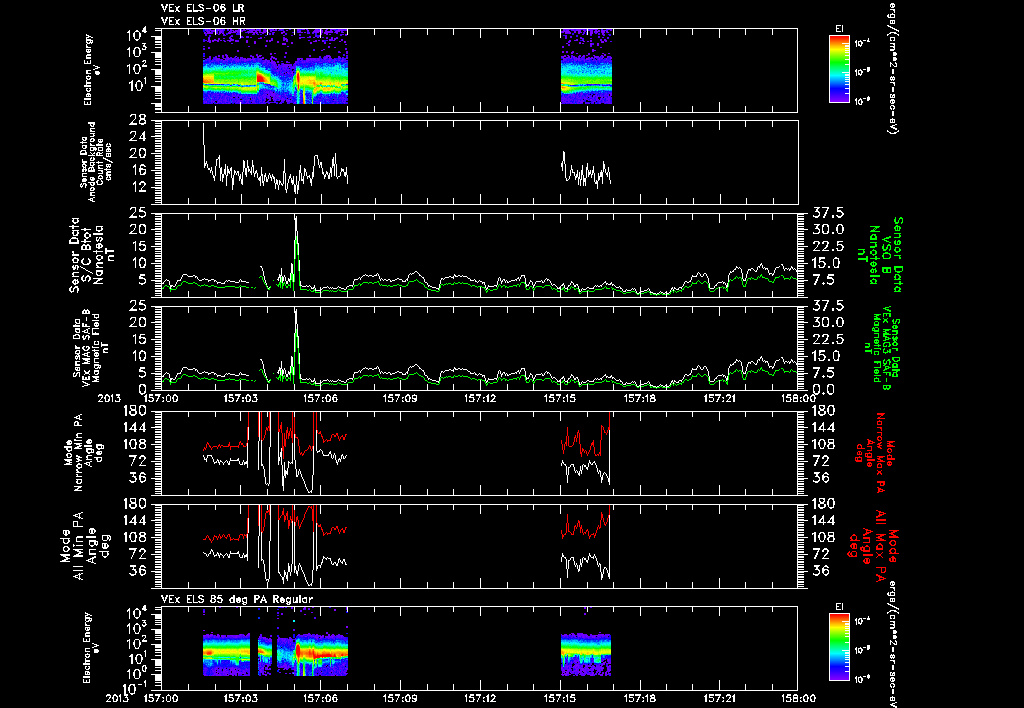Click the 'VEx ELS-06 HR' plot title
The height and width of the screenshot is (708, 1024).
click(x=202, y=21)
